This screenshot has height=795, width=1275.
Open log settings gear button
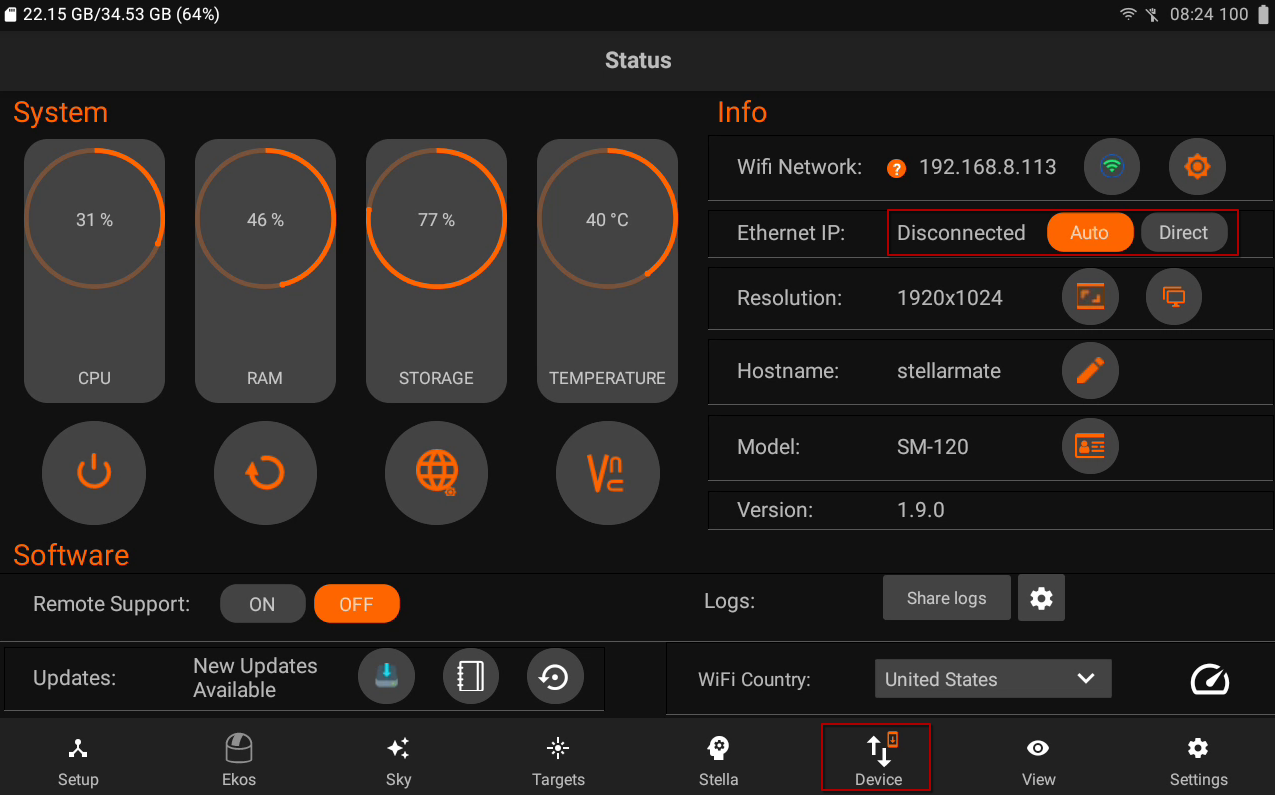pos(1041,598)
